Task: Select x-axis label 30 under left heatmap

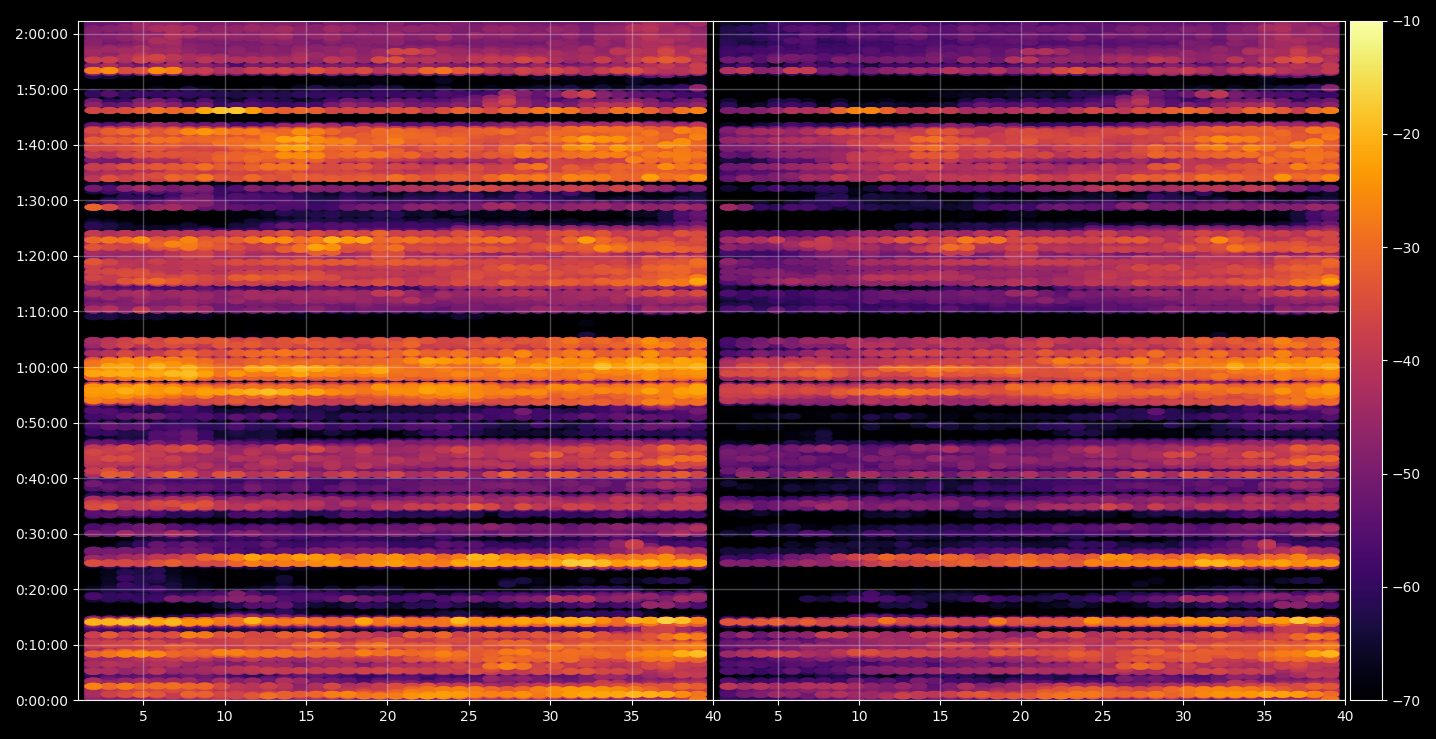Action: [550, 716]
